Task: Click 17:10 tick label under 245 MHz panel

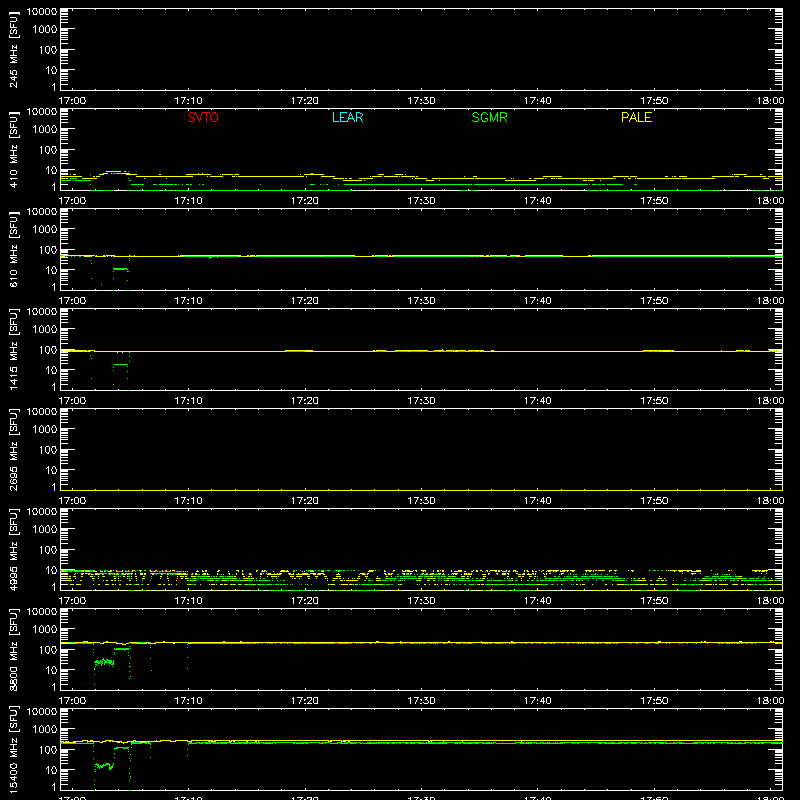Action: [188, 101]
